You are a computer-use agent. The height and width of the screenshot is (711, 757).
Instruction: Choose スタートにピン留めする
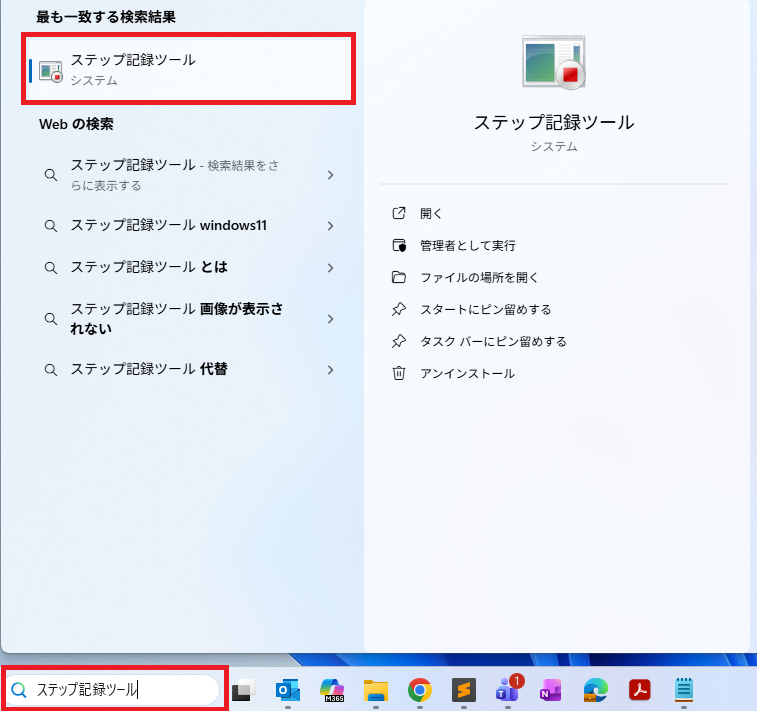(485, 309)
